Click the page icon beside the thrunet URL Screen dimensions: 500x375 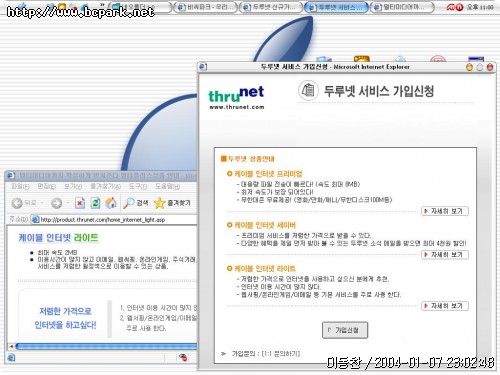pos(35,220)
